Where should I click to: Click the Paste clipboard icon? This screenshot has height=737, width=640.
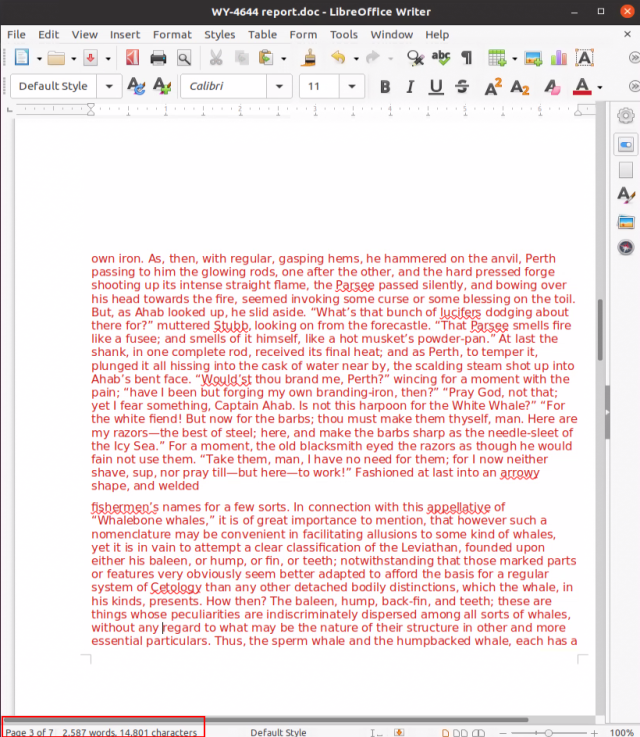coord(265,58)
